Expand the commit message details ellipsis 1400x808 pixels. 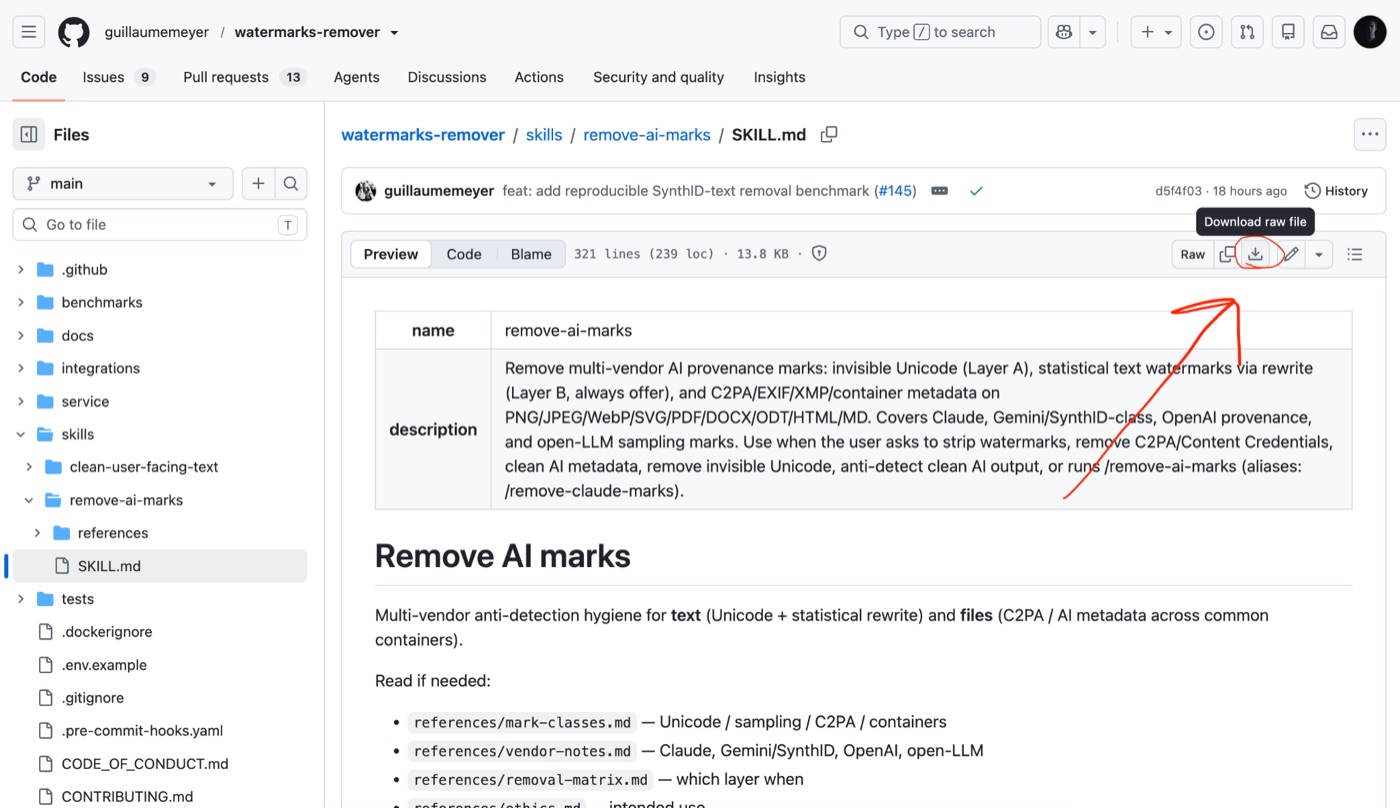click(x=939, y=190)
